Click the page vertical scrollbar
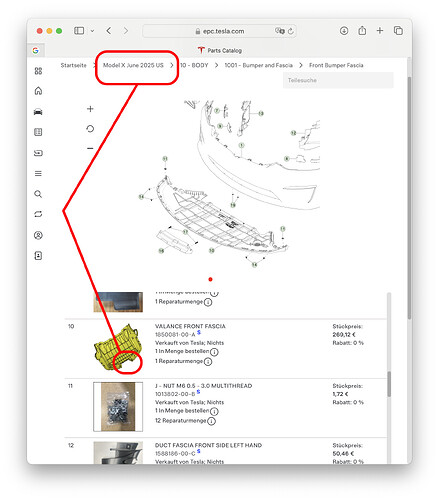This screenshot has height=500, width=439. [x=409, y=198]
